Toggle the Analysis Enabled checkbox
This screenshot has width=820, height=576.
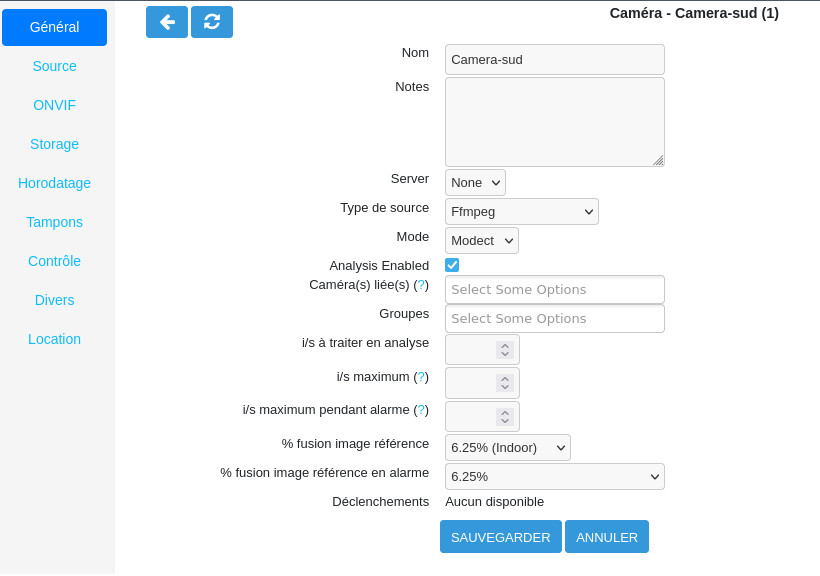point(452,265)
